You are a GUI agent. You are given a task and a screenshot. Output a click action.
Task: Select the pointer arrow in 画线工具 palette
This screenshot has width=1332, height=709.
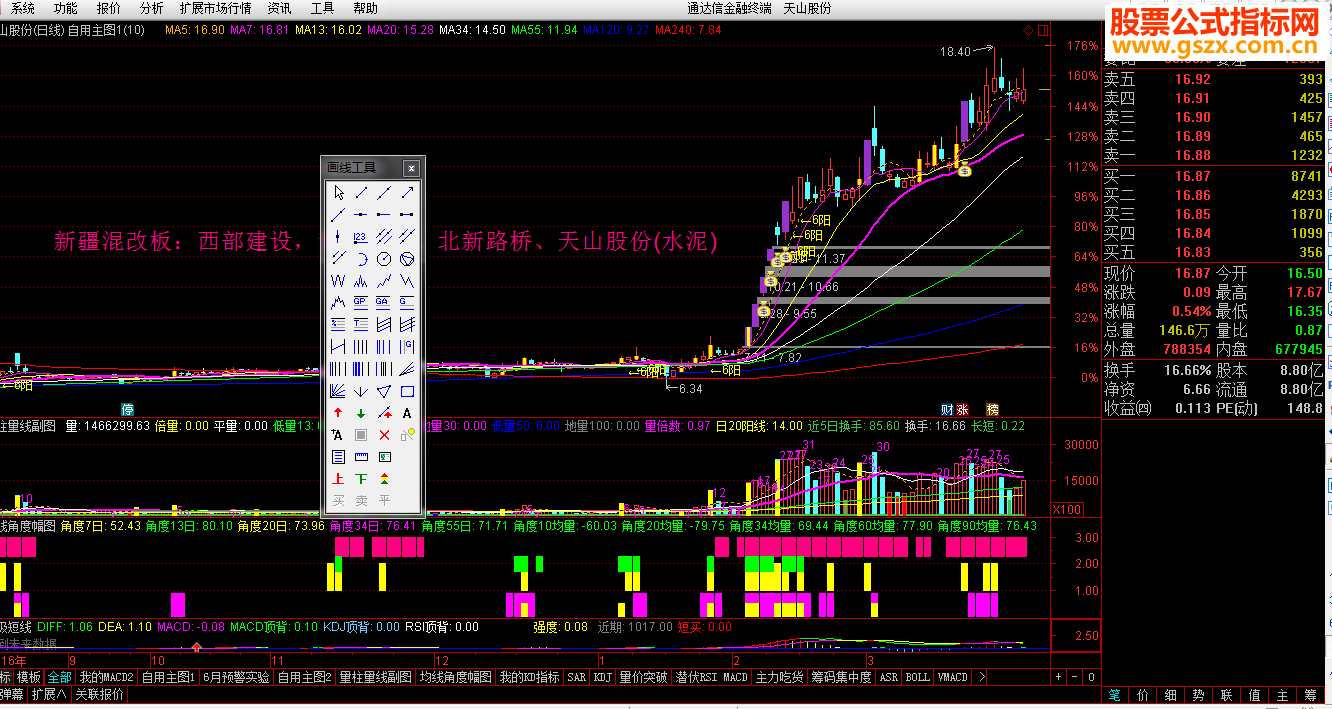[x=339, y=192]
